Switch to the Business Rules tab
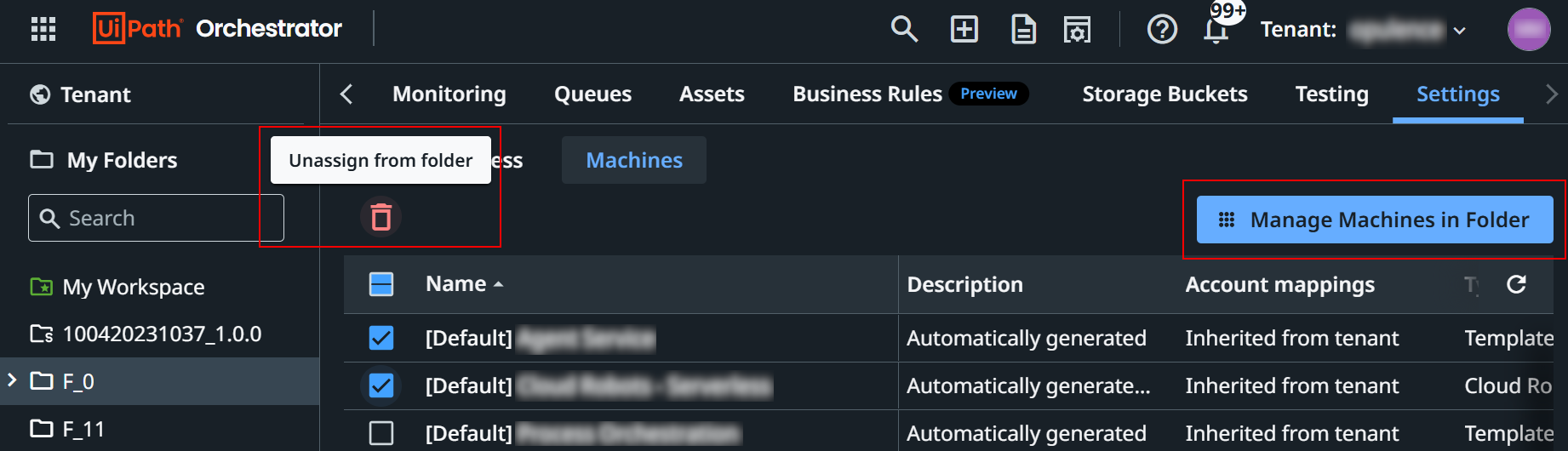Image resolution: width=1568 pixels, height=451 pixels. (x=867, y=94)
